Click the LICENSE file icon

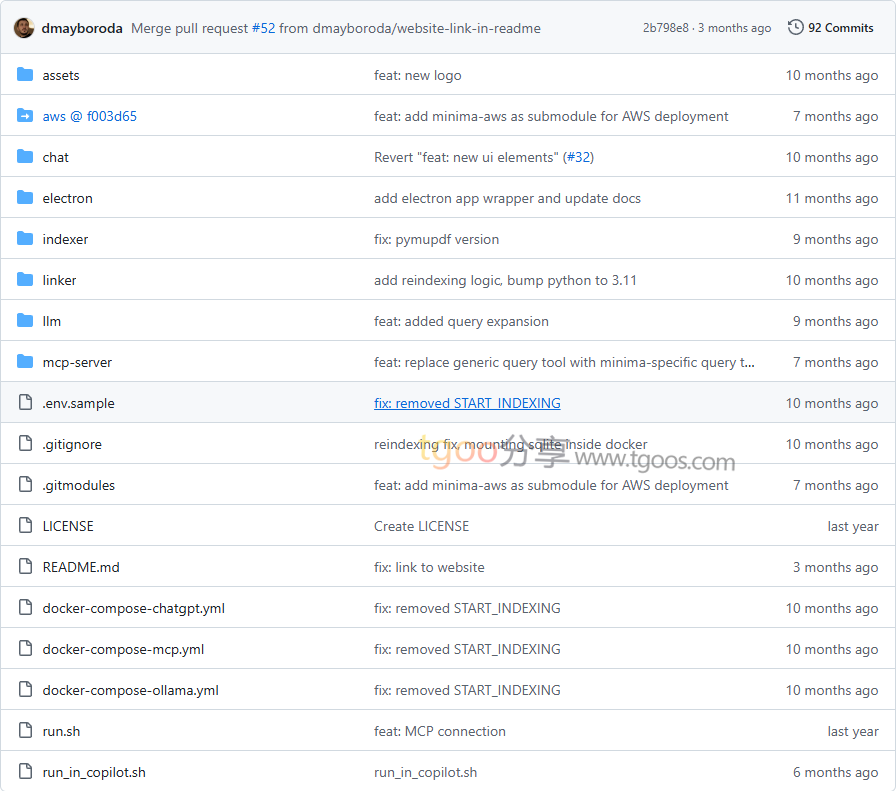pos(25,526)
